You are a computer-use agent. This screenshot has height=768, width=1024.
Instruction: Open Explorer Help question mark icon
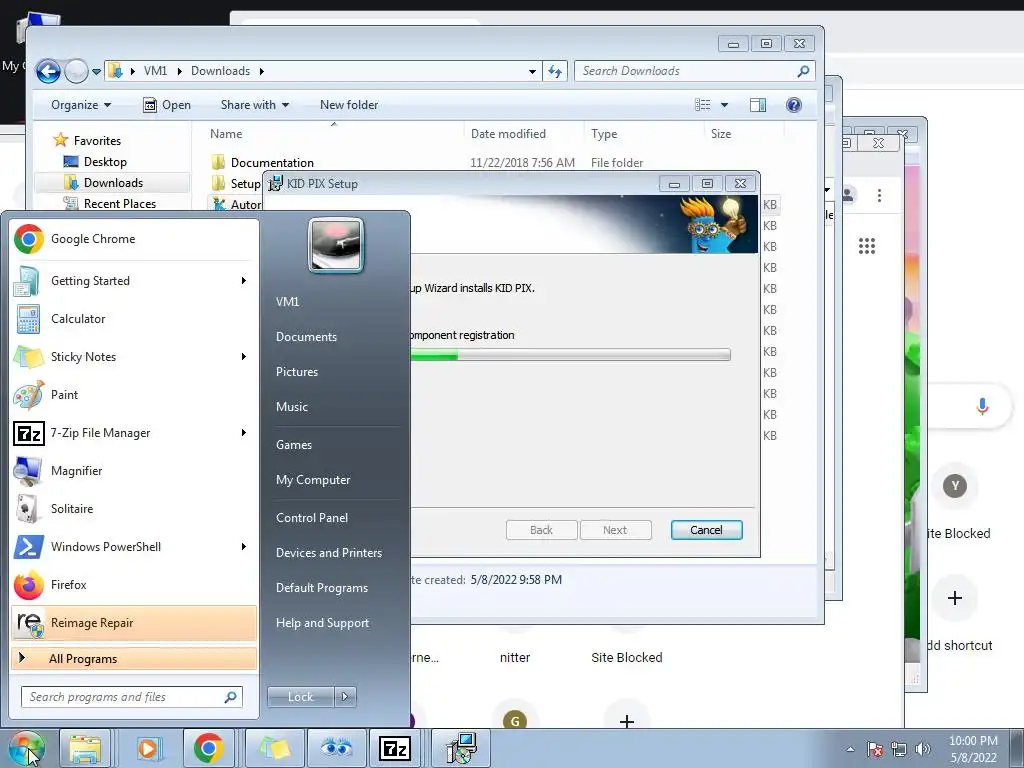(x=794, y=105)
